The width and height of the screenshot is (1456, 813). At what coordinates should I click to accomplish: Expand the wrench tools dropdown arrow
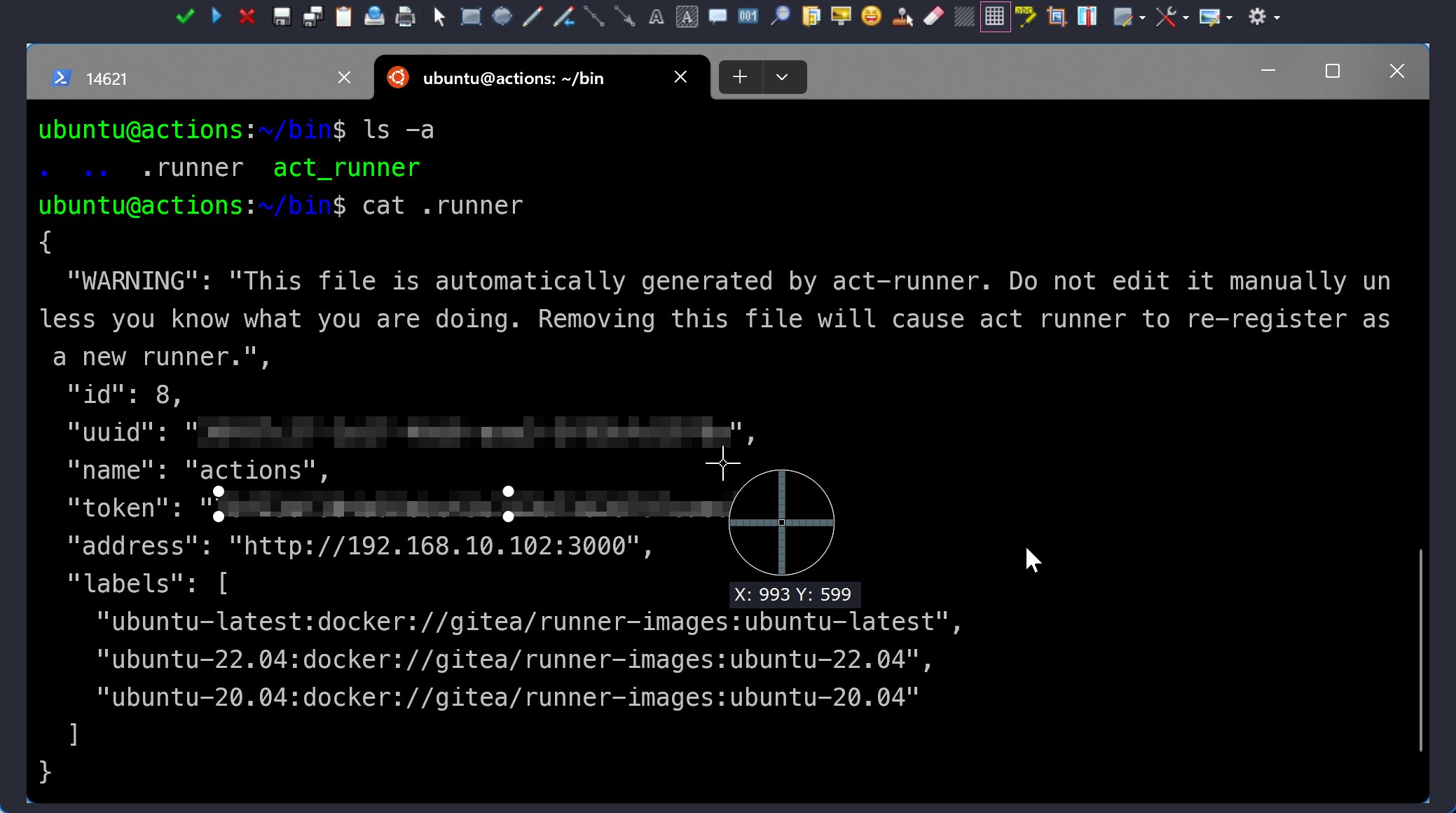[x=1186, y=18]
